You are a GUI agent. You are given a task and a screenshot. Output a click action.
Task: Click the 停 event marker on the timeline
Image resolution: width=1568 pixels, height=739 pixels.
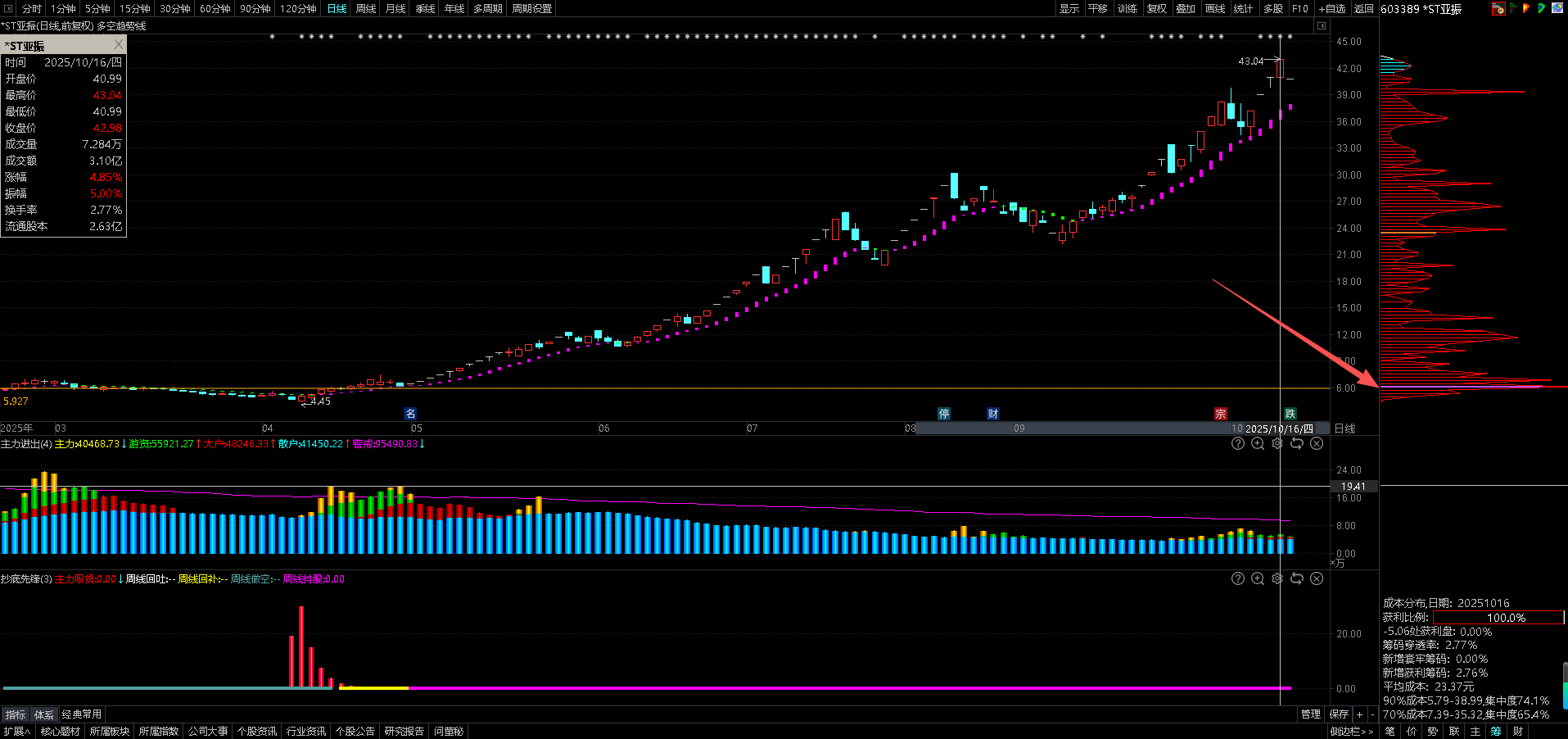(x=944, y=414)
